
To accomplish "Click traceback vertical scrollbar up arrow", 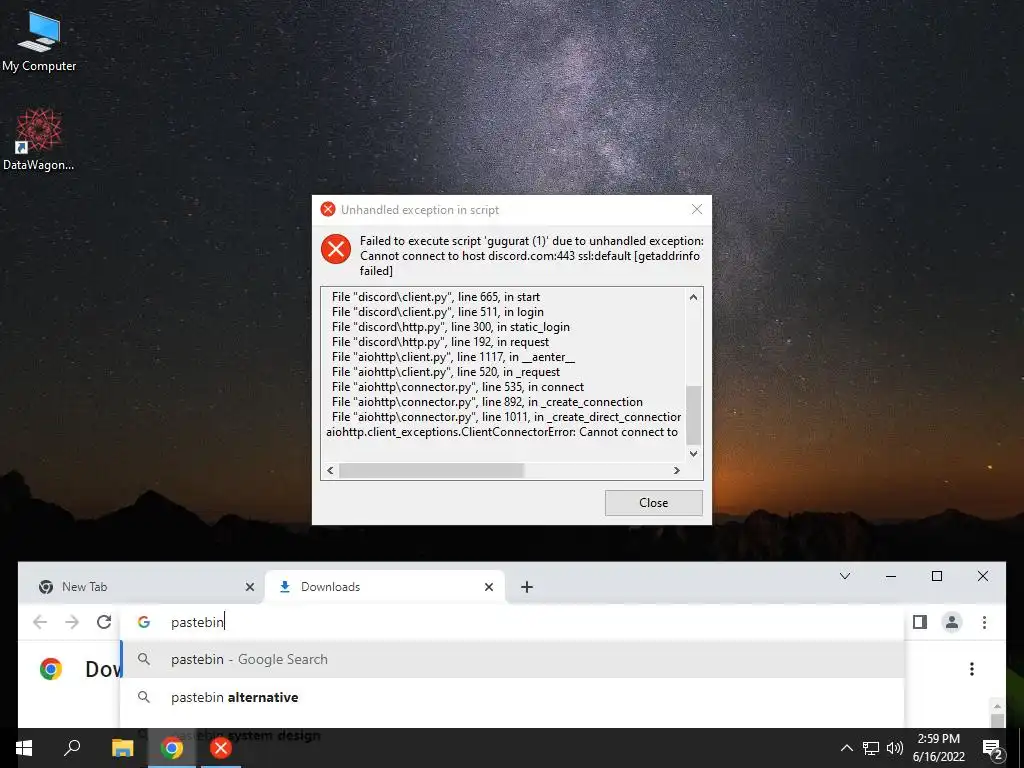I will point(694,297).
